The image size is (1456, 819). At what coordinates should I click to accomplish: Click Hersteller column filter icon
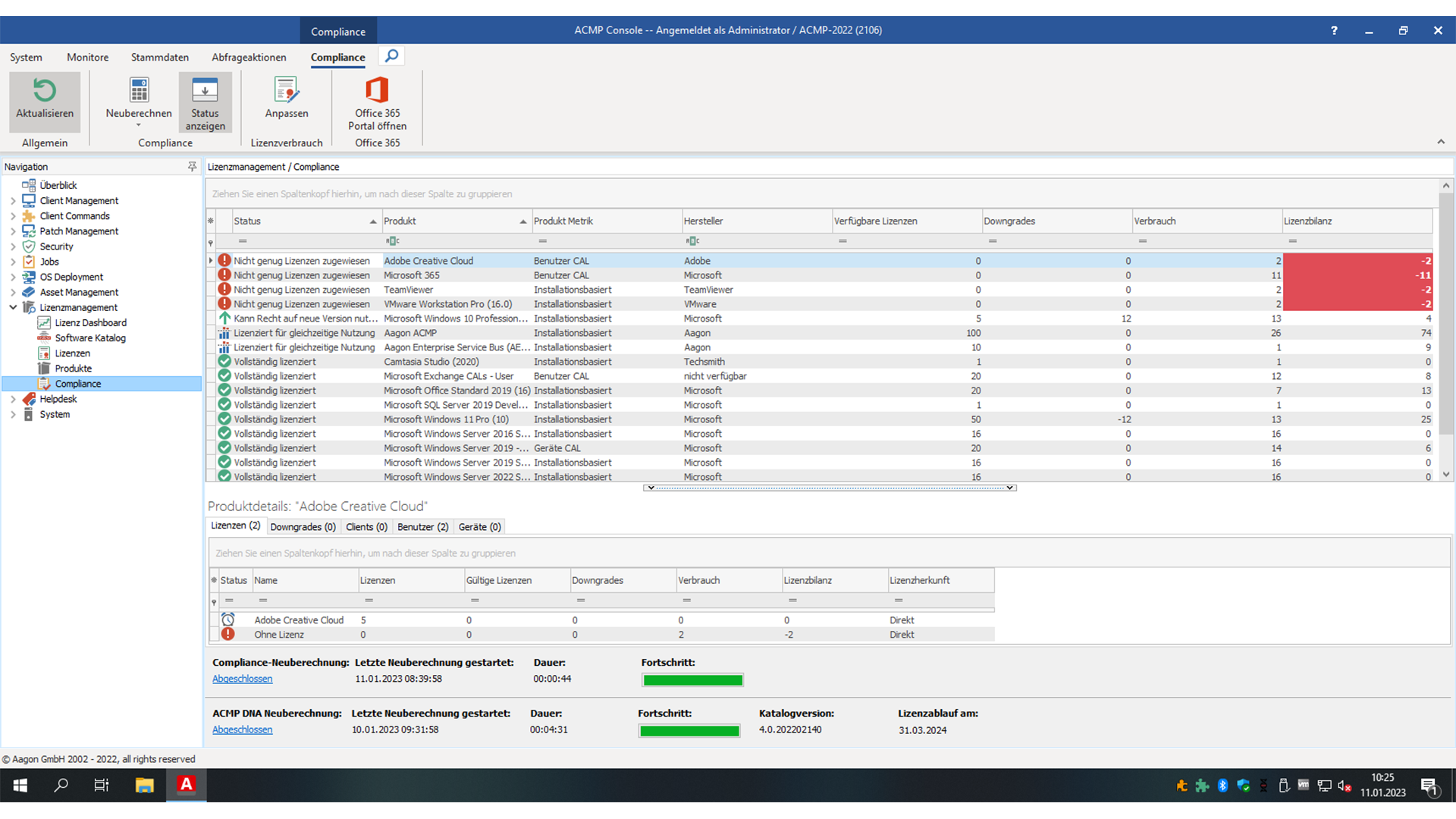[692, 241]
